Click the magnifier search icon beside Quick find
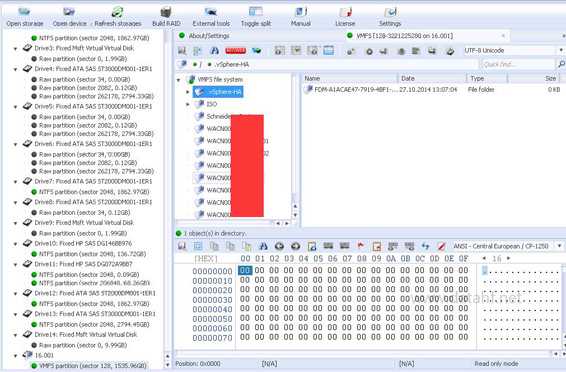566x372 pixels. click(561, 64)
